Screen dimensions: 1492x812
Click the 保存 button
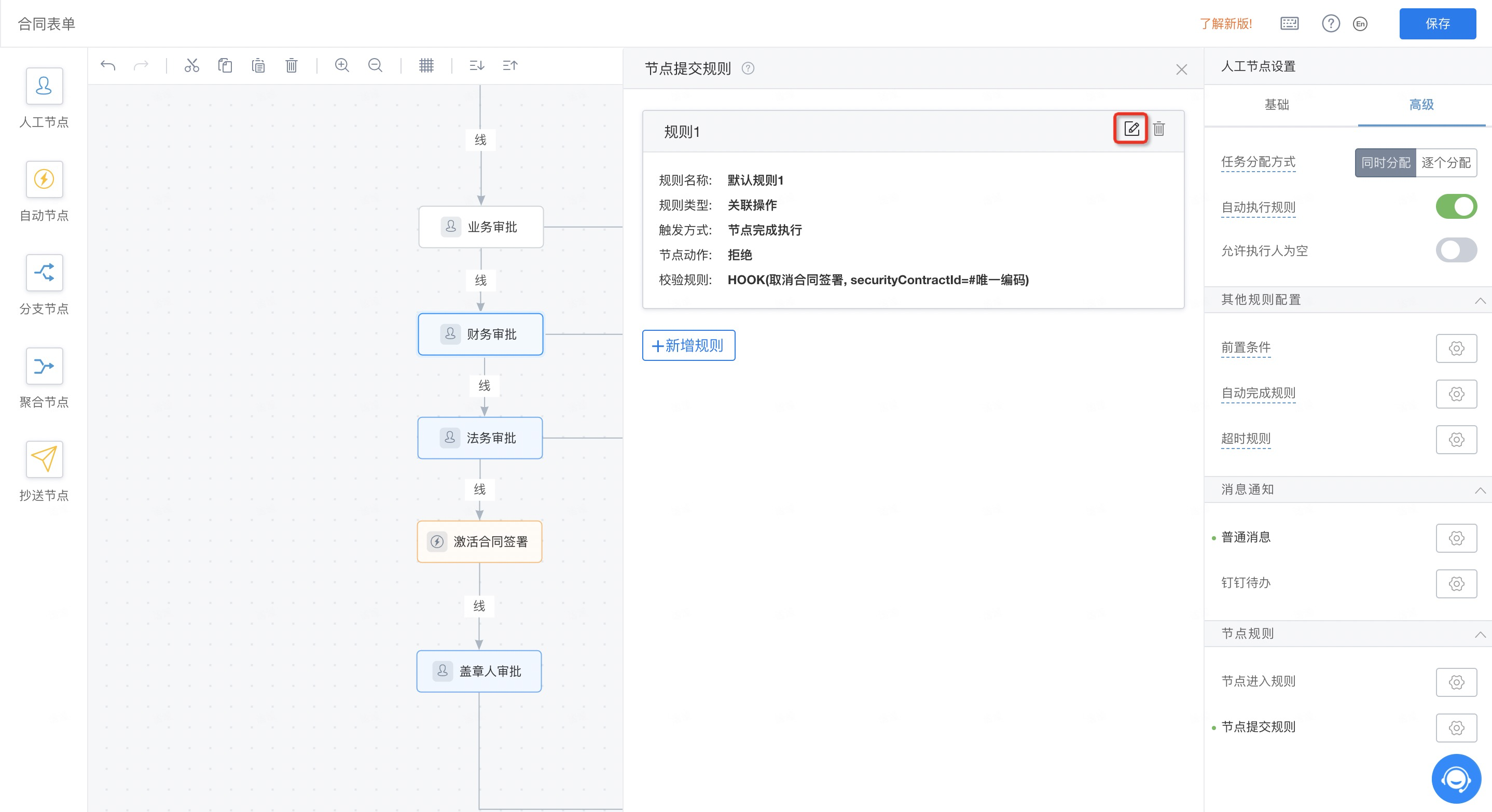[x=1437, y=24]
